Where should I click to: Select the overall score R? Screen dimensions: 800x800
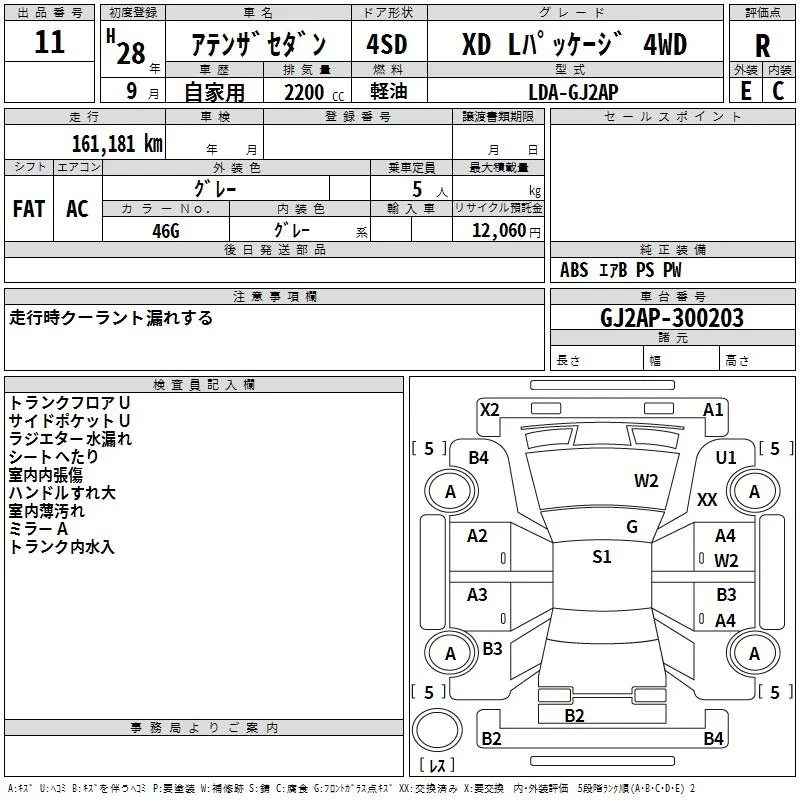point(762,46)
